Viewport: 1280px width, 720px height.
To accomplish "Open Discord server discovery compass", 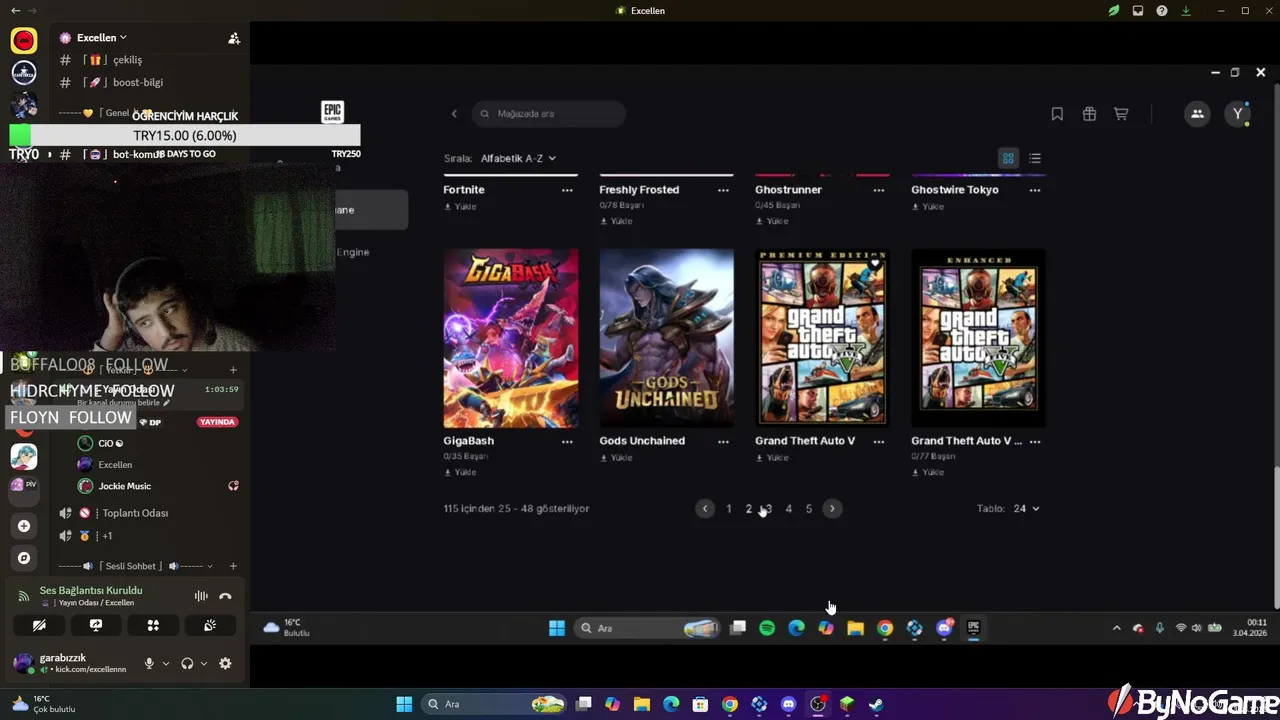I will (24, 558).
